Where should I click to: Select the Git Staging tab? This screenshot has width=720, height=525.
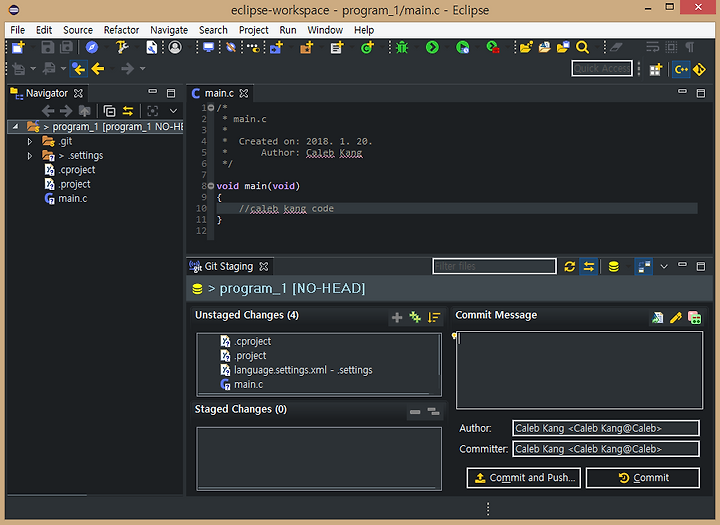[x=229, y=266]
